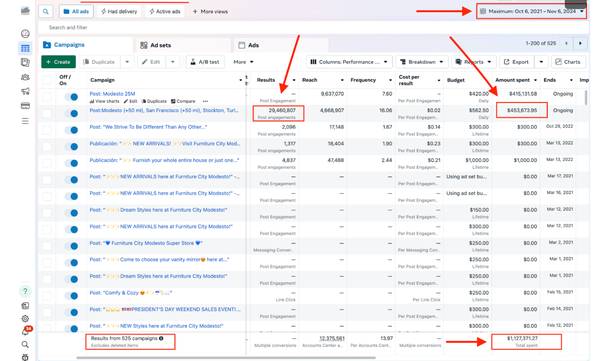Screen dimensions: 600x361
Task: Toggle off the Post: Modesto 25M campaign
Action: coord(72,97)
